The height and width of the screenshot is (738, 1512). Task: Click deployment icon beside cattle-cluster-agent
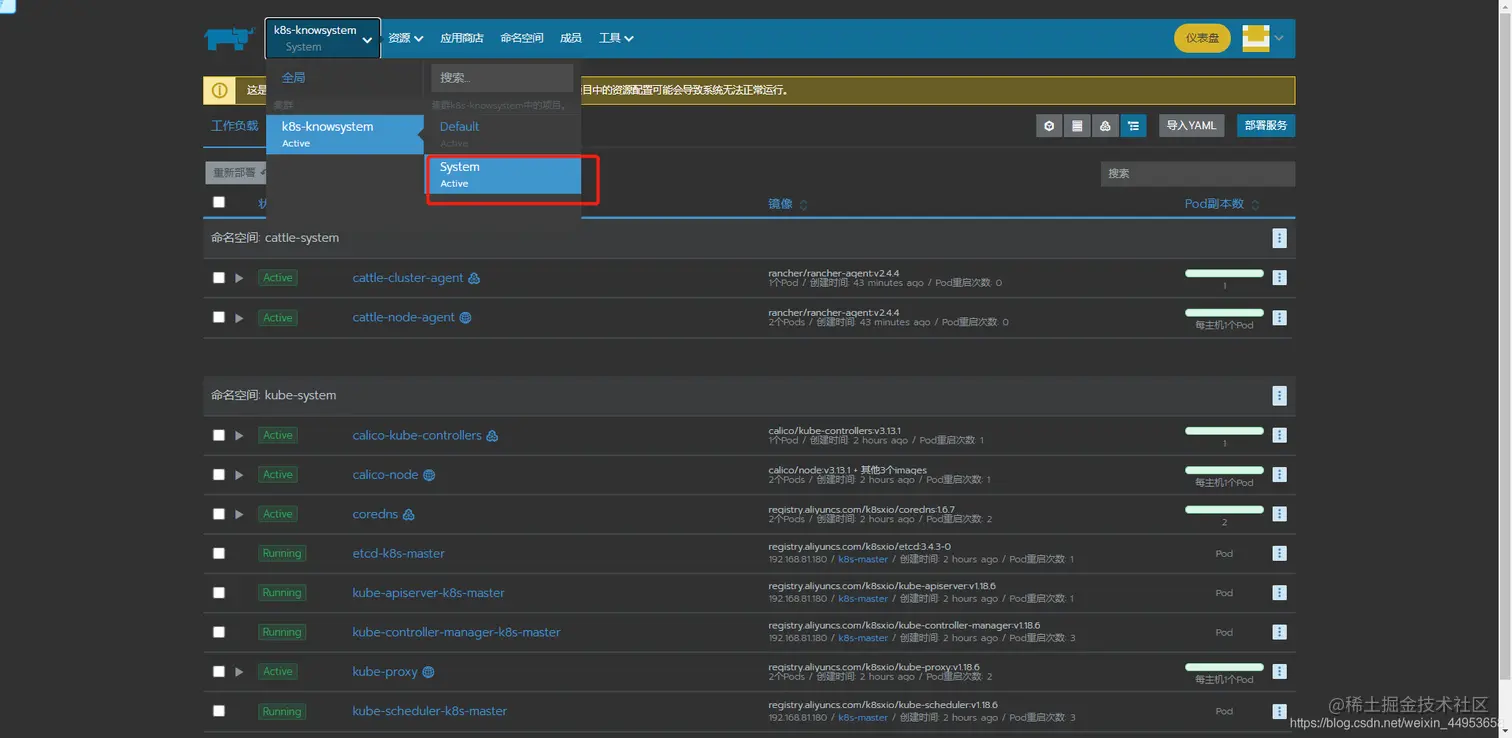tap(474, 278)
